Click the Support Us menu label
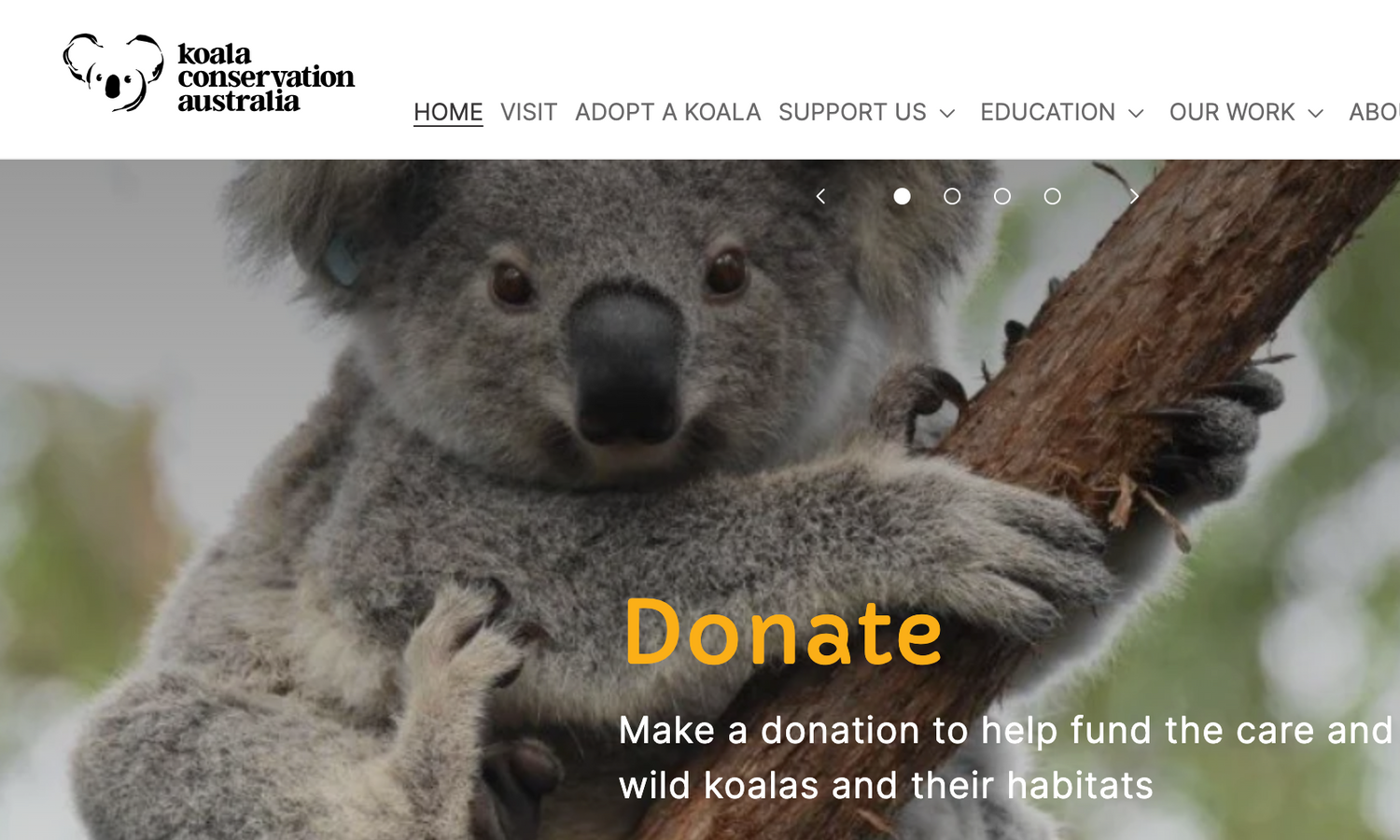The image size is (1400, 840). (x=852, y=112)
